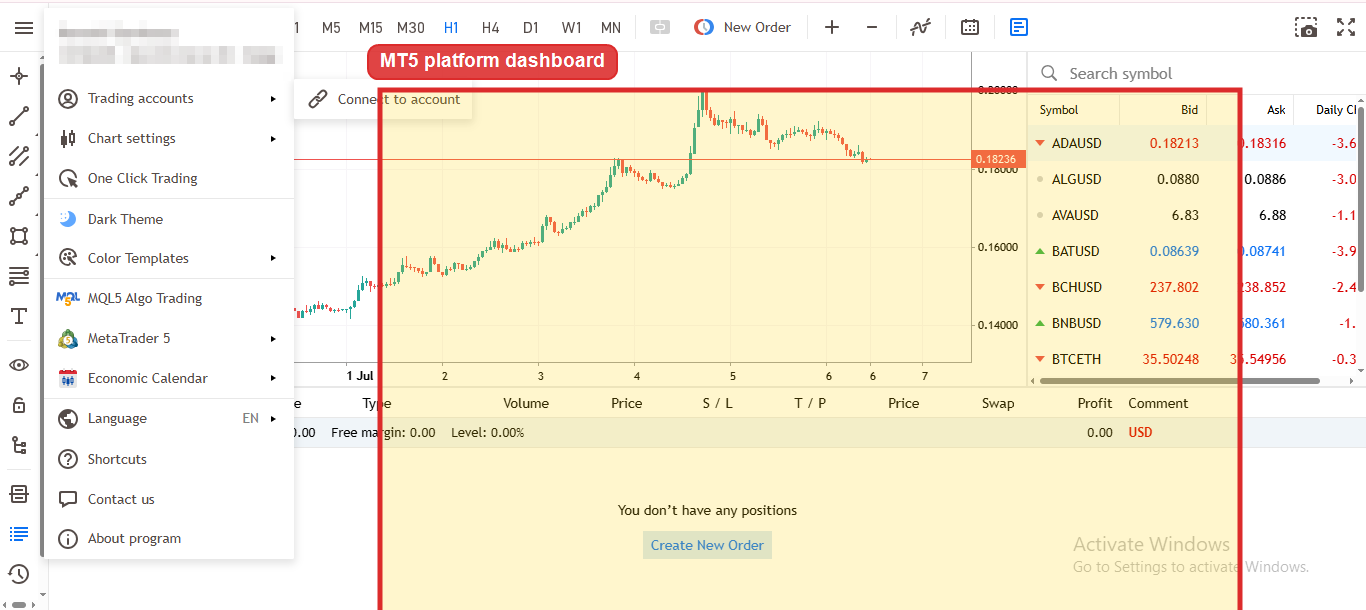This screenshot has width=1366, height=610.
Task: Open the objects tree icon
Action: pyautogui.click(x=18, y=445)
